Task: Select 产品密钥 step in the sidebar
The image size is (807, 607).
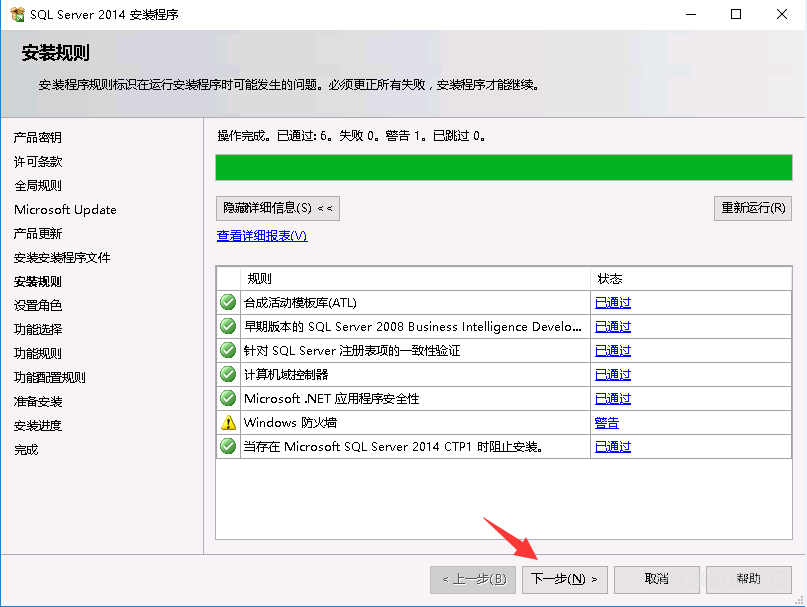Action: click(x=38, y=137)
